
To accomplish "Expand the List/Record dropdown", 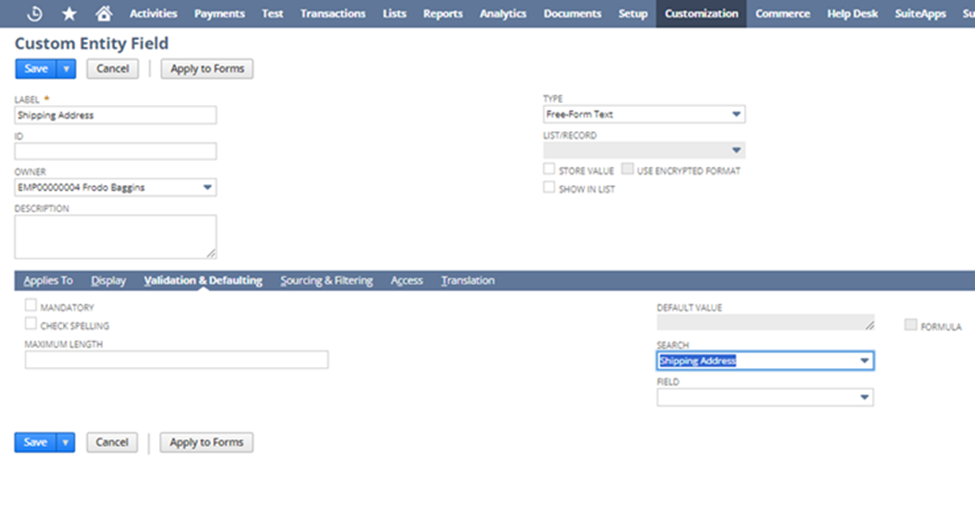I will coord(736,150).
